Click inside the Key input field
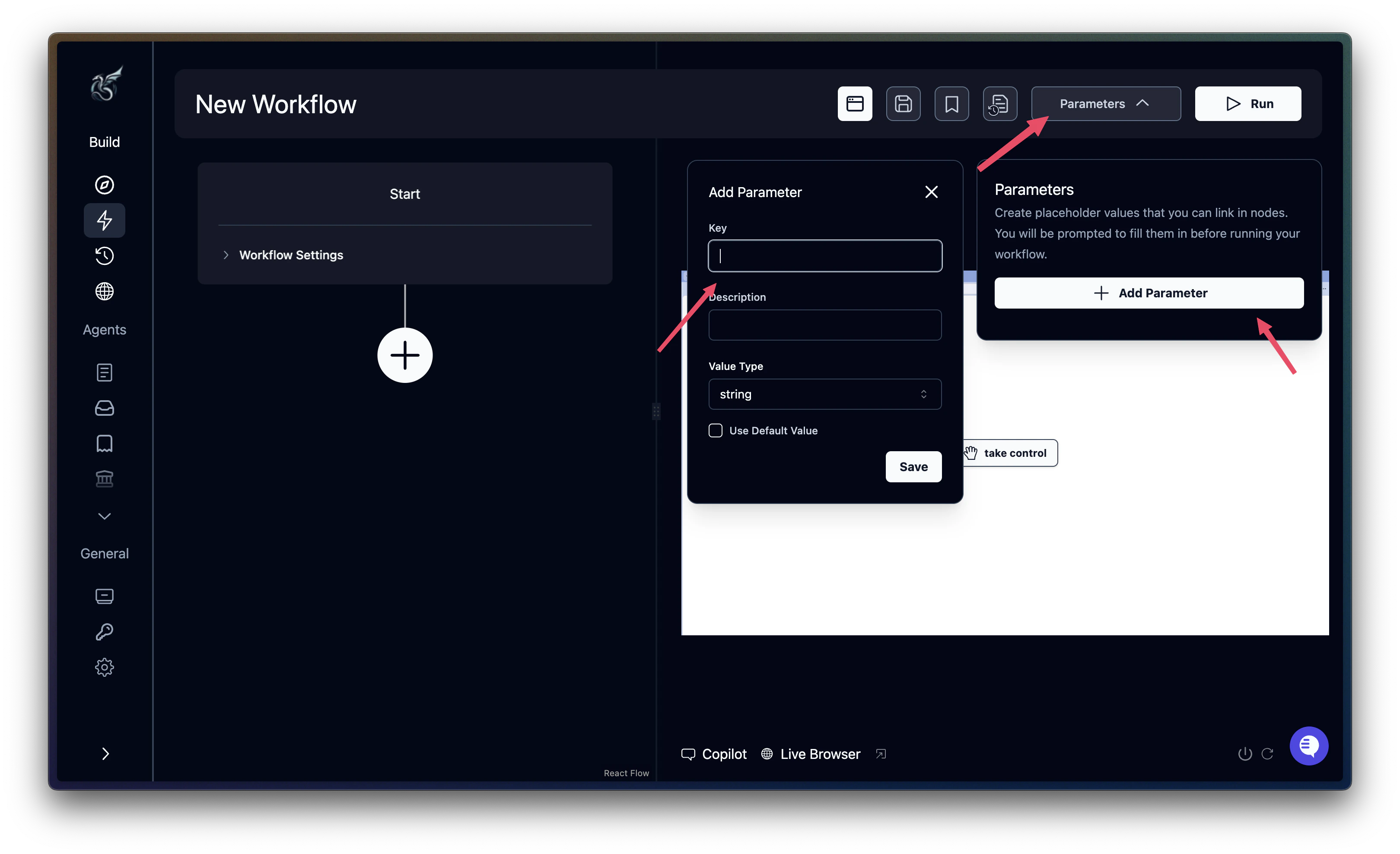1400x854 pixels. [824, 256]
